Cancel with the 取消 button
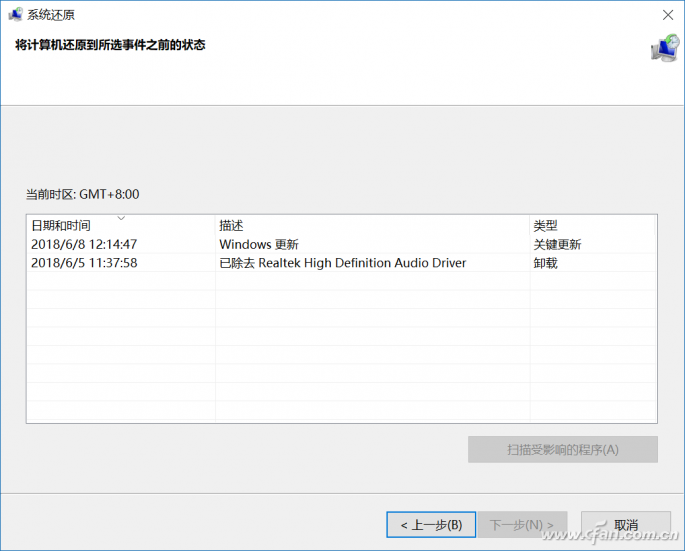 626,524
